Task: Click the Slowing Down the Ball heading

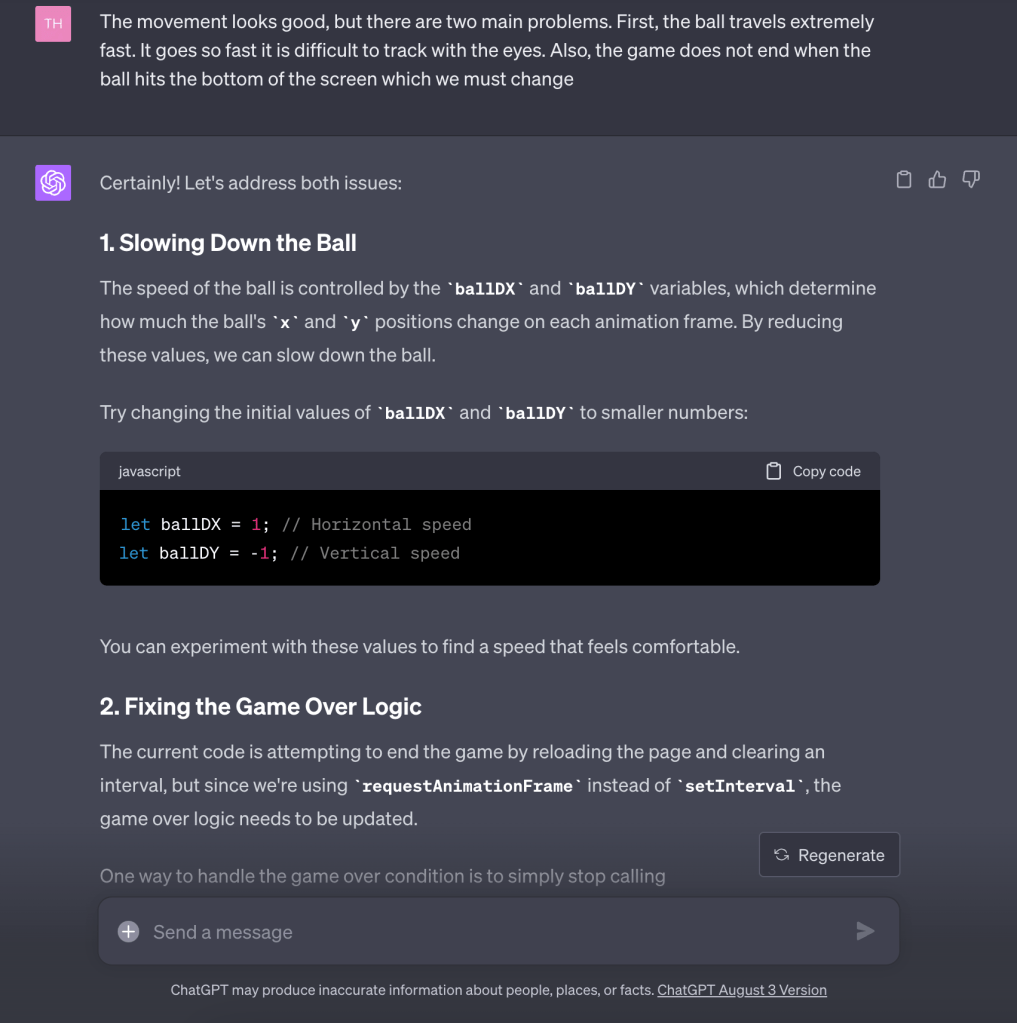Action: 228,243
